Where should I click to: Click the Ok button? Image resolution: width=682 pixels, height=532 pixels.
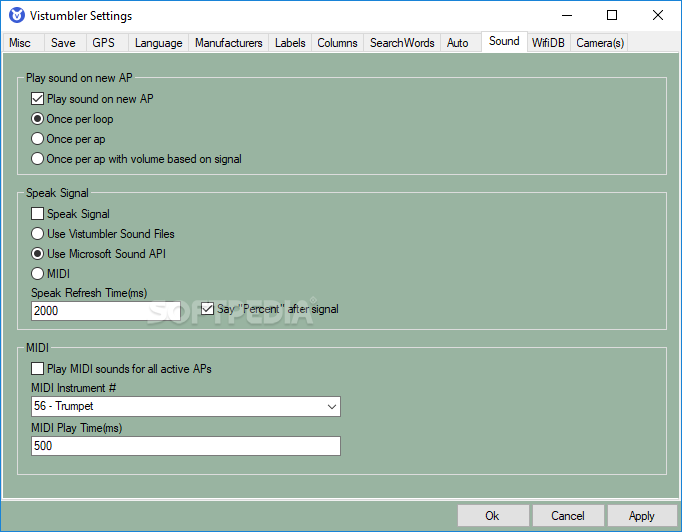point(493,516)
